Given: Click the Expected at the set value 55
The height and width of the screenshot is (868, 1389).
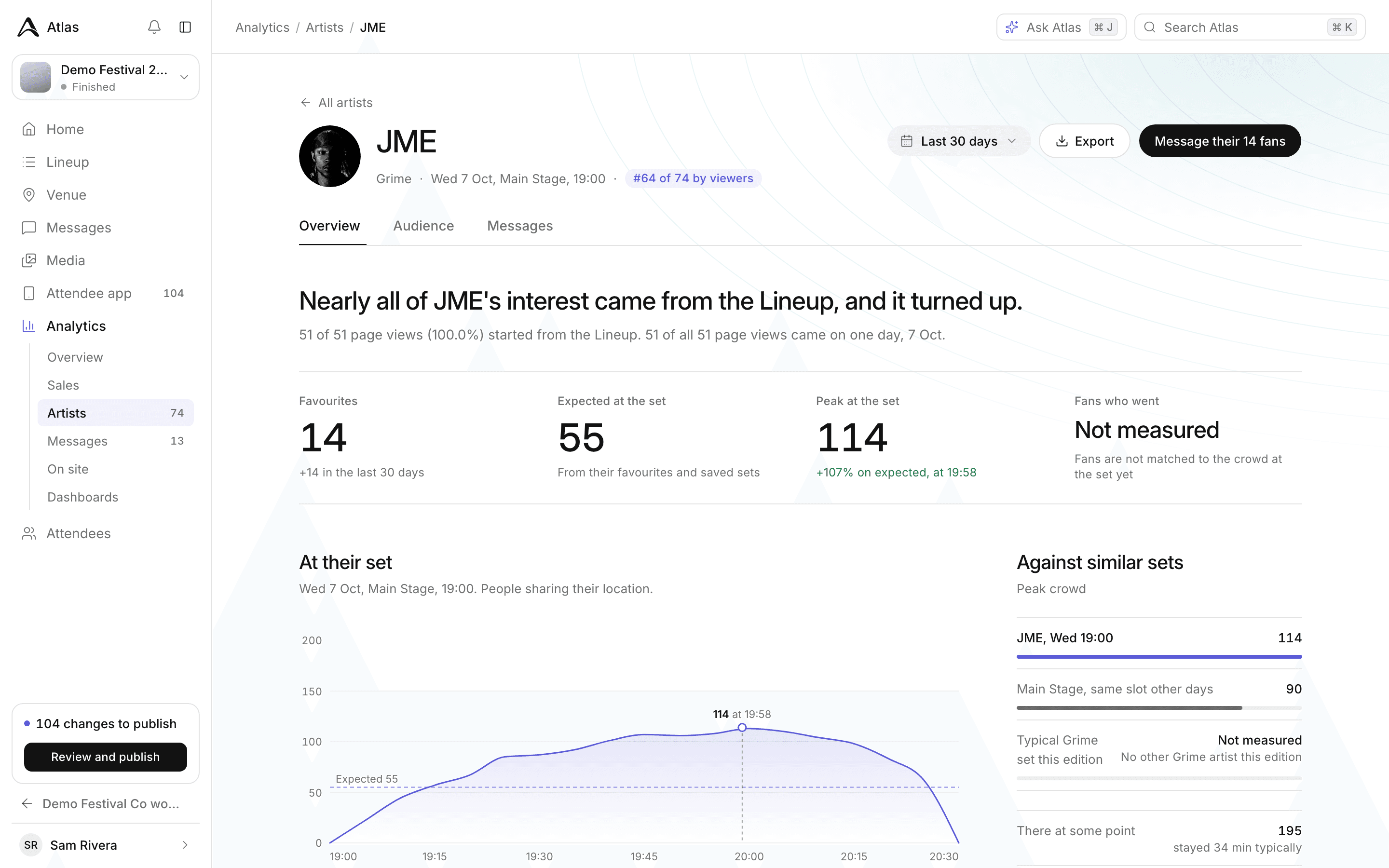Looking at the screenshot, I should (581, 437).
